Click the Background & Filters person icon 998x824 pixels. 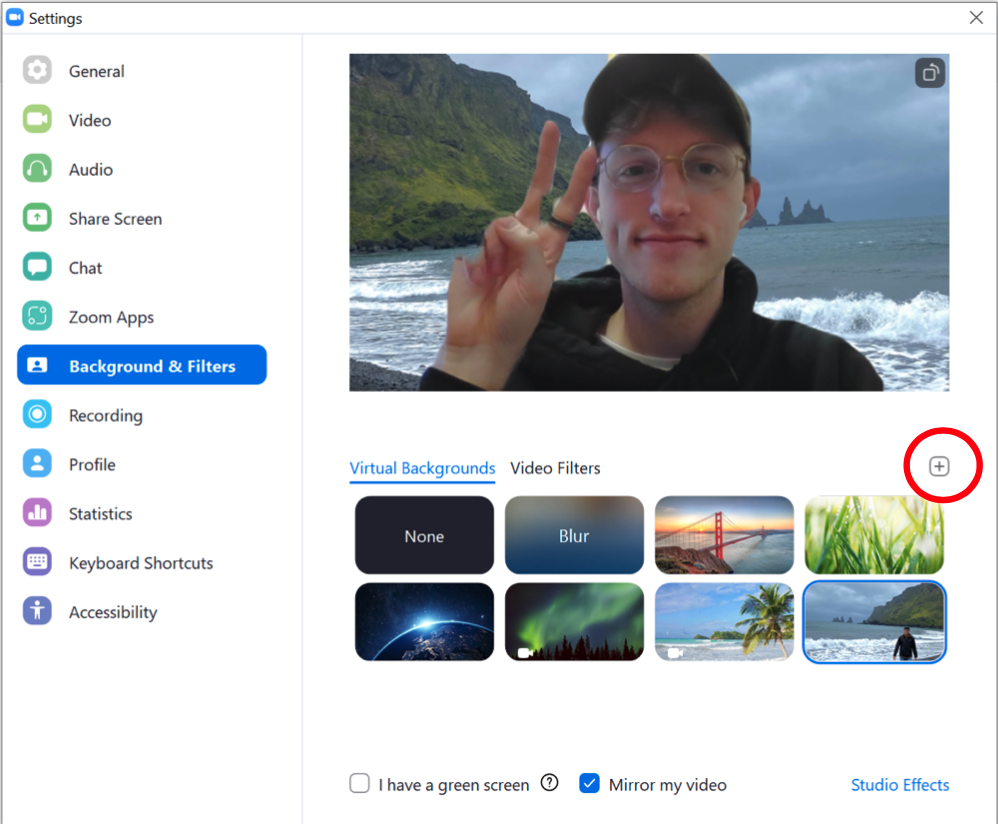point(37,365)
